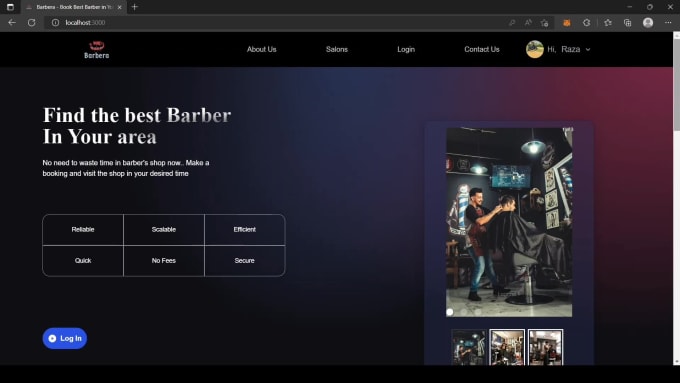Go to the Salons page
680x383 pixels.
coord(337,49)
